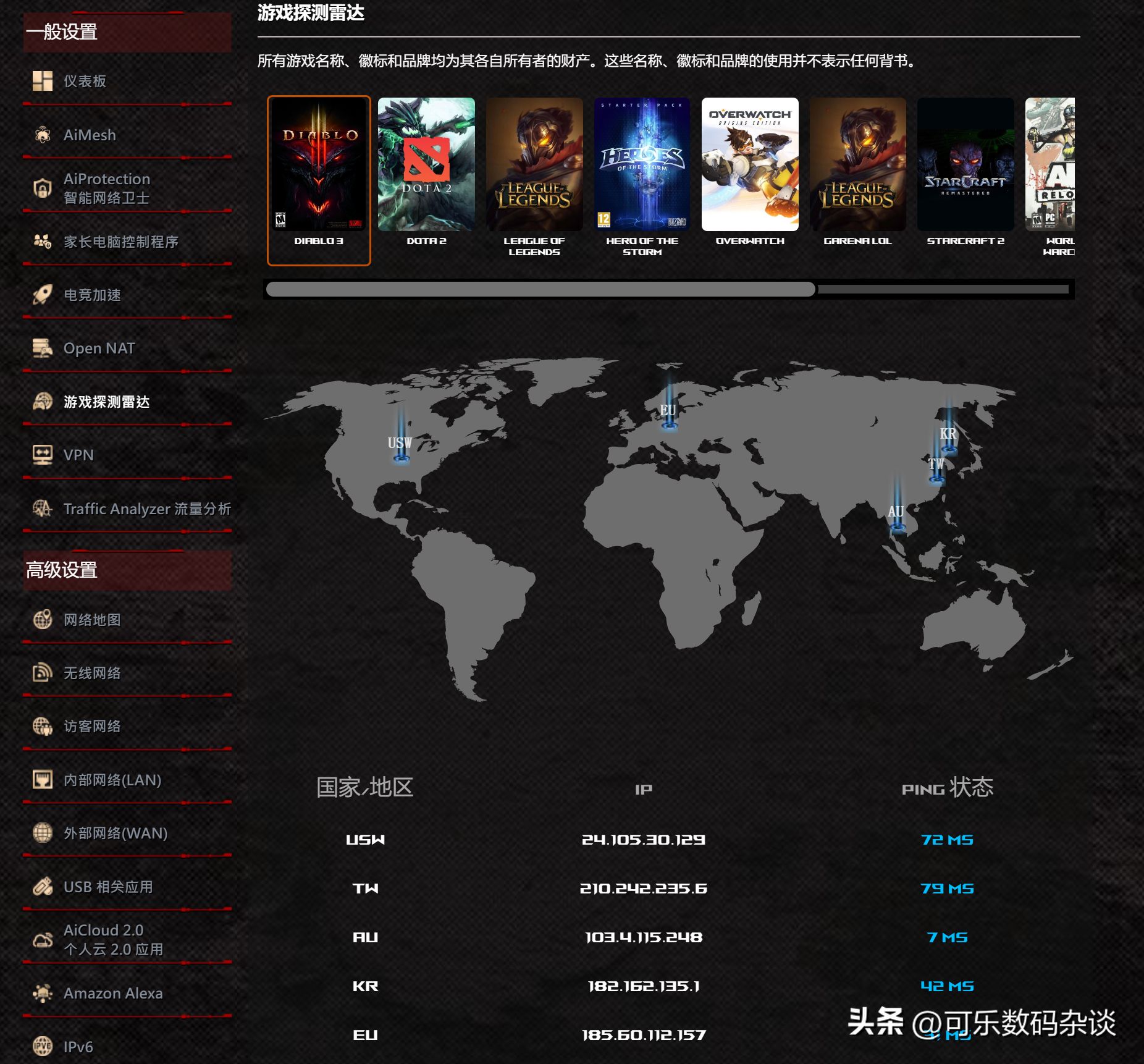Select the Overwatch game cover
Image resolution: width=1144 pixels, height=1064 pixels.
point(750,164)
